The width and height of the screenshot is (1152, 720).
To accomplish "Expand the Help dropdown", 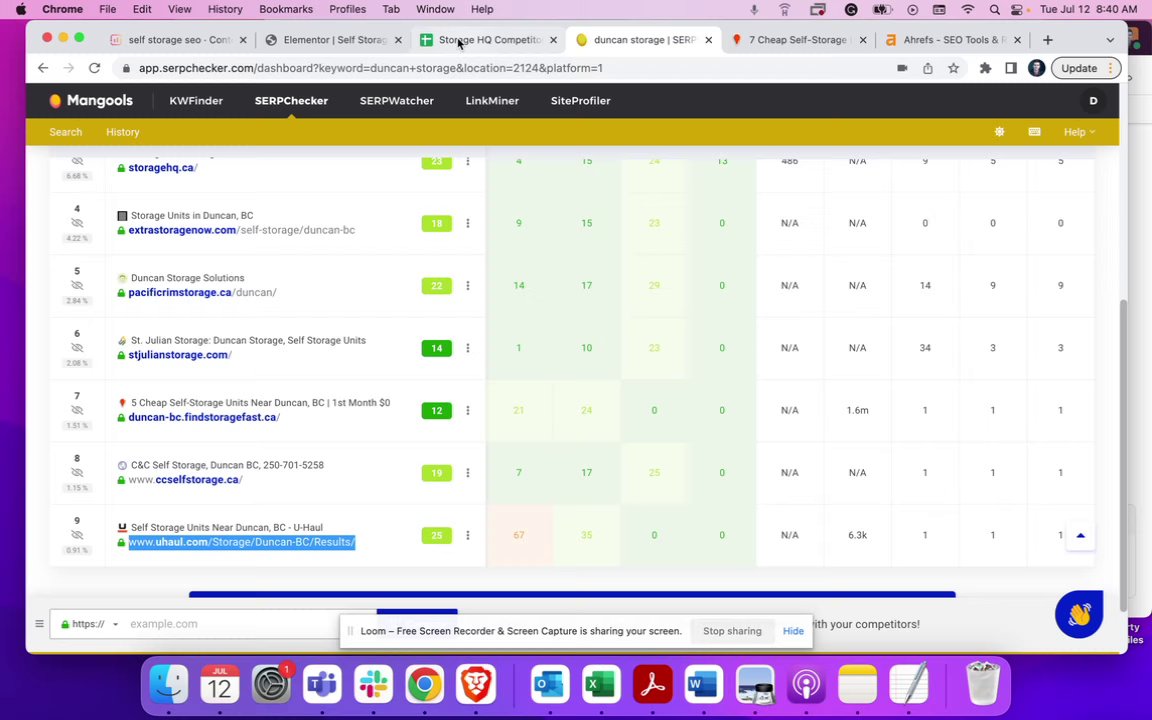I will (x=1079, y=132).
